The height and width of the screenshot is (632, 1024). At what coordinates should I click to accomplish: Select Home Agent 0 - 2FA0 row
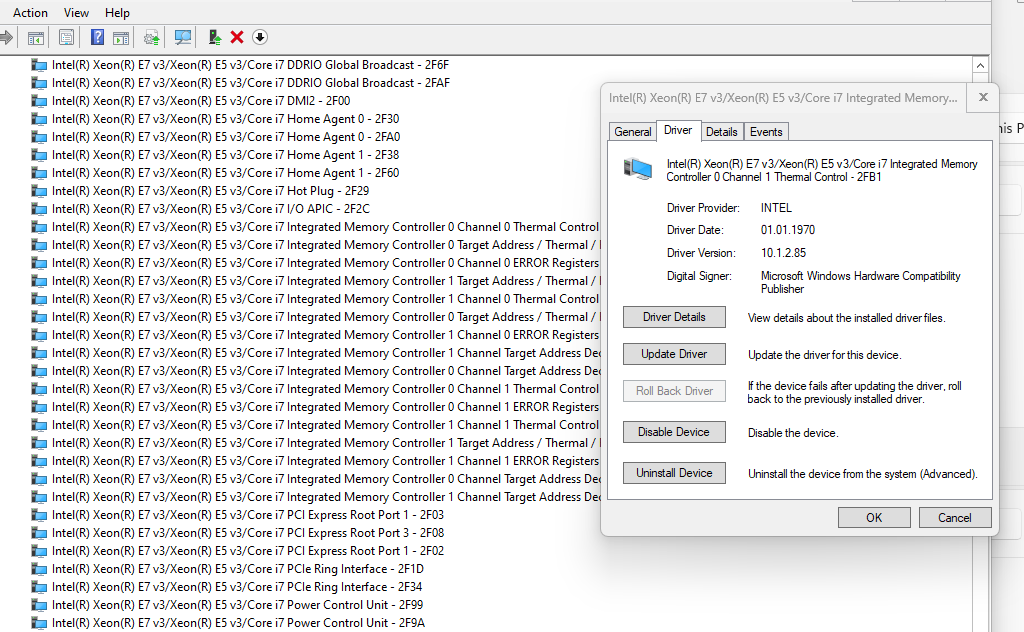tap(226, 137)
